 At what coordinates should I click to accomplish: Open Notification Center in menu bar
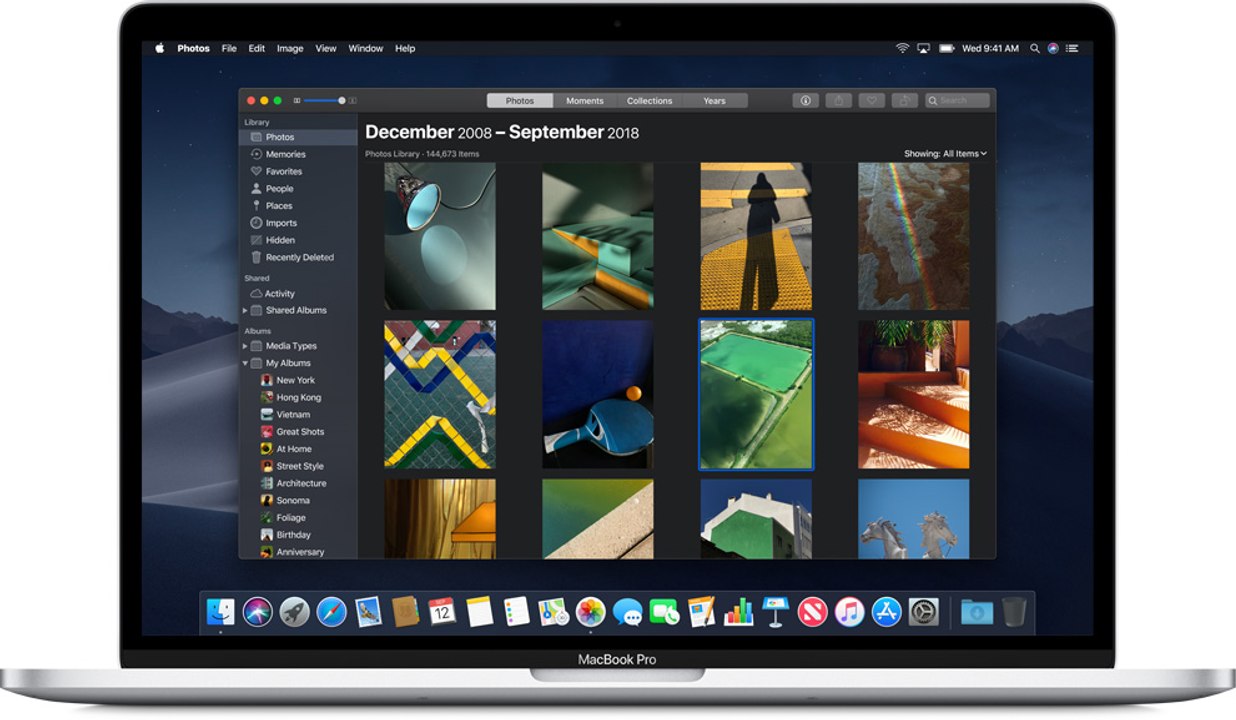tap(1073, 48)
